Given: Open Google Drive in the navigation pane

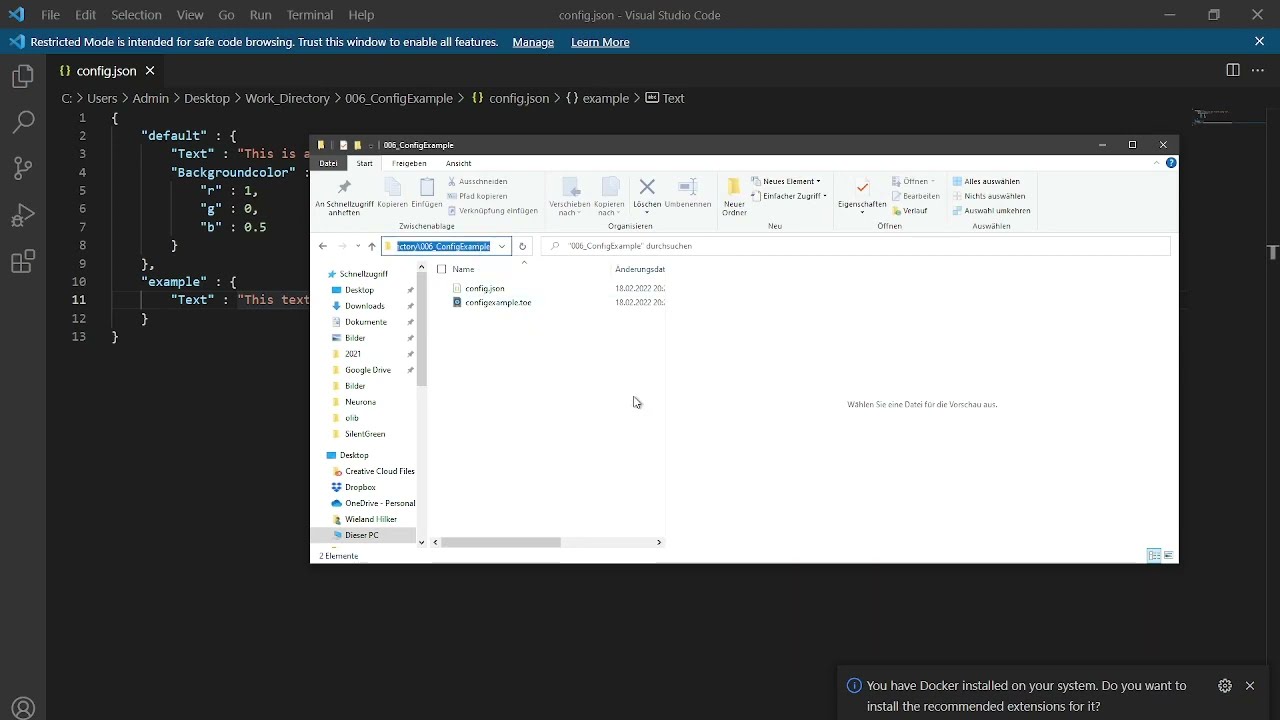Looking at the screenshot, I should (x=368, y=370).
